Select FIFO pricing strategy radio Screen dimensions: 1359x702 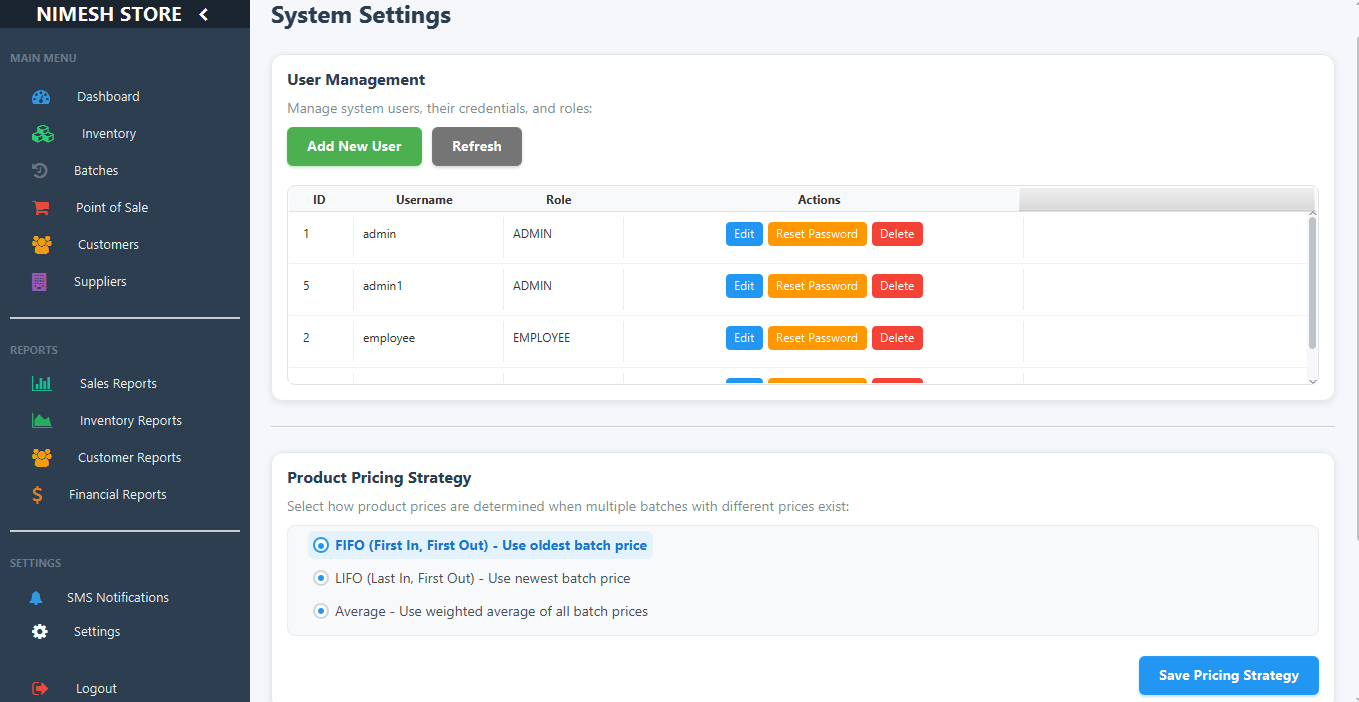click(321, 546)
